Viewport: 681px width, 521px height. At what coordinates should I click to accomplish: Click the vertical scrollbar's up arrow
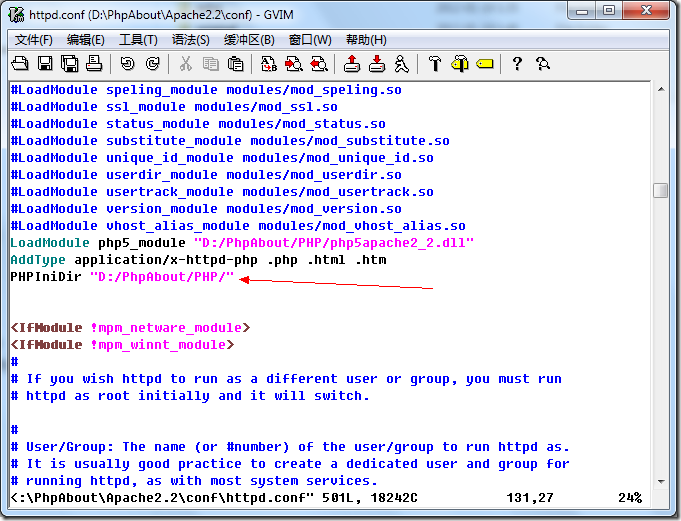(660, 89)
